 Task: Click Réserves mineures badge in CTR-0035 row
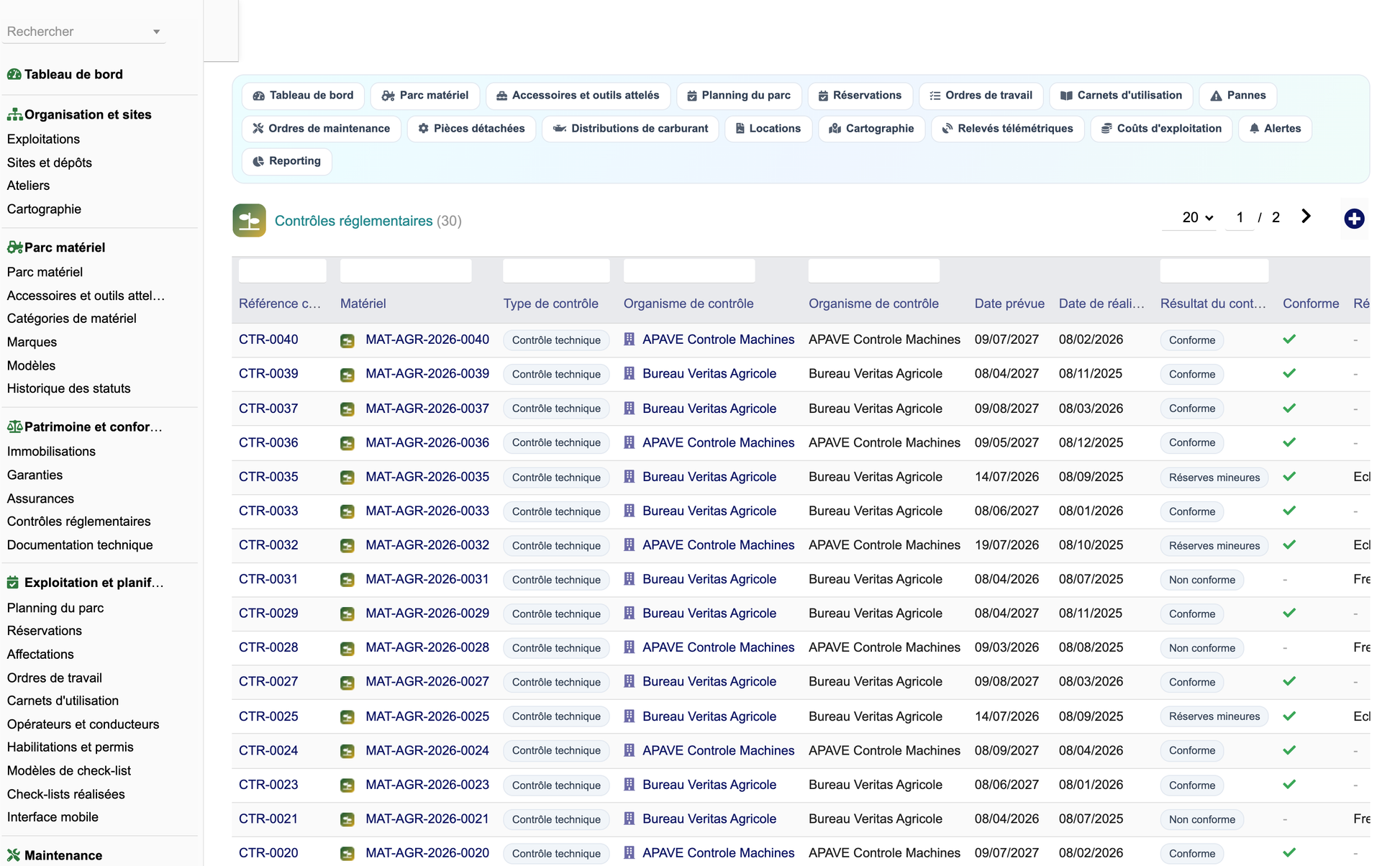[x=1214, y=478]
